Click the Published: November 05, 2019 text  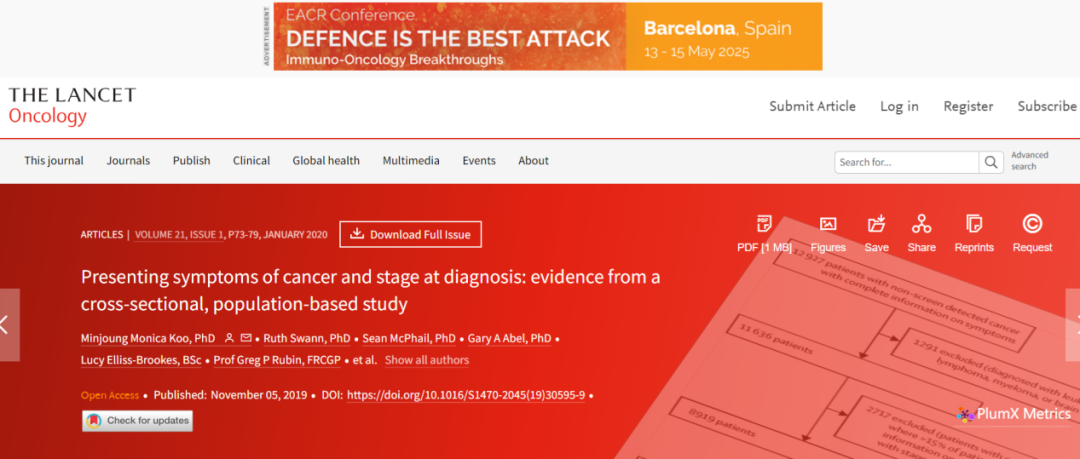(231, 396)
